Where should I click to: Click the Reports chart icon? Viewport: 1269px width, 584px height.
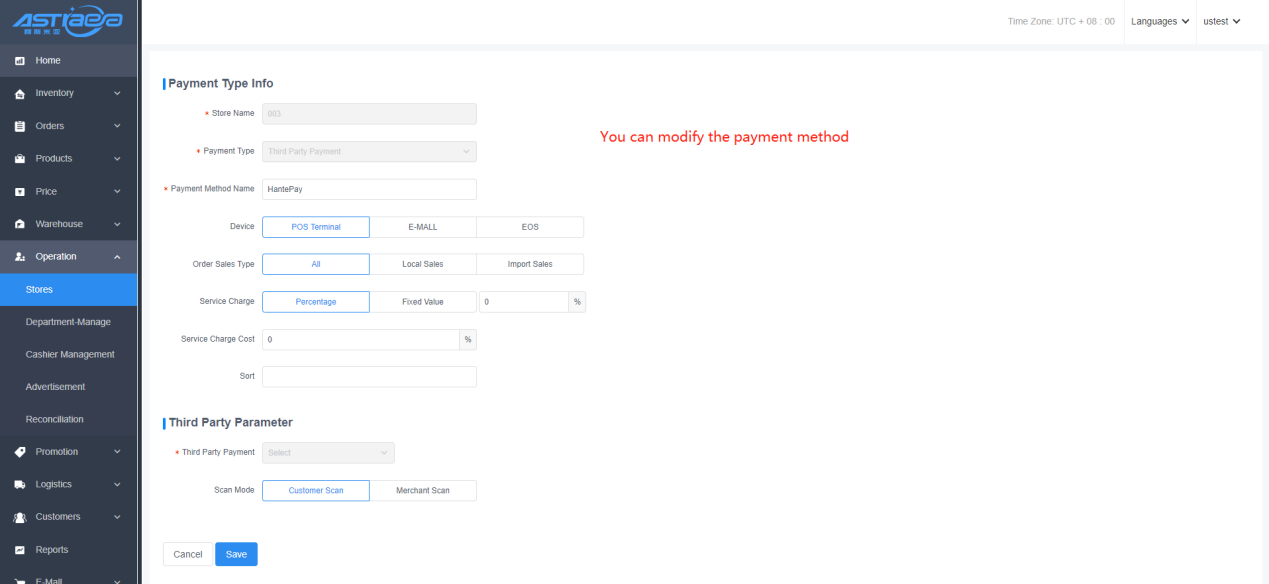[x=19, y=550]
